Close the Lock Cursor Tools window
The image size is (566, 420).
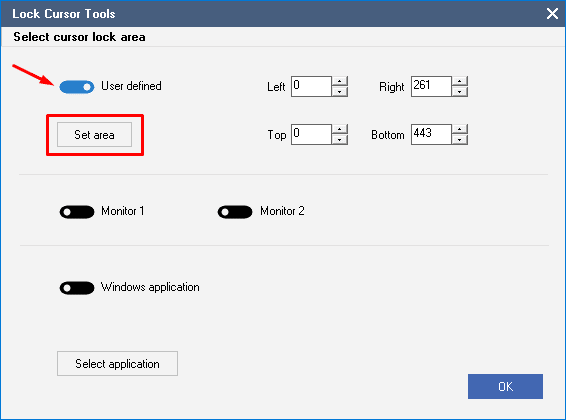[x=552, y=14]
